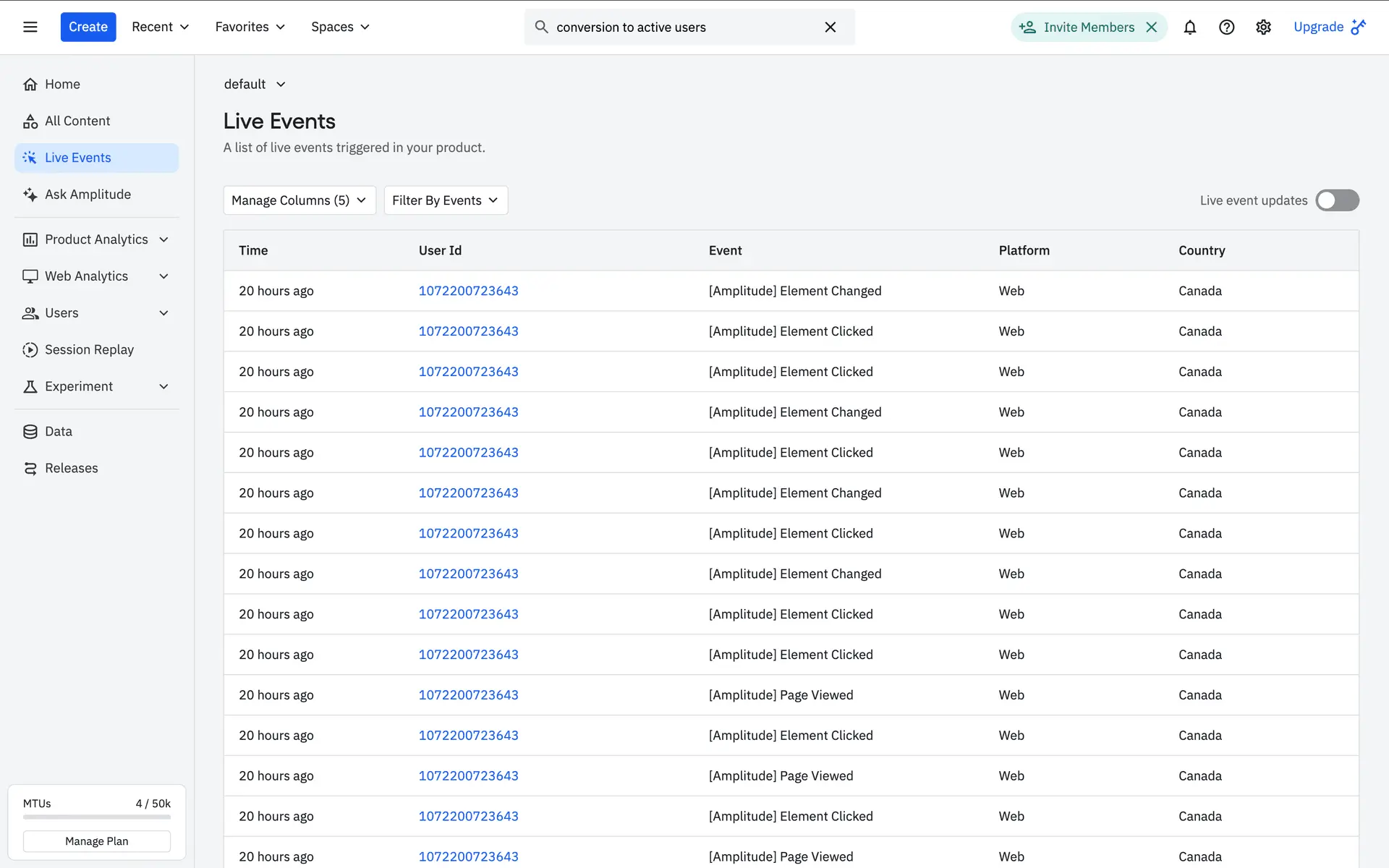Click the Manage Plan button
The width and height of the screenshot is (1389, 868).
[x=96, y=841]
